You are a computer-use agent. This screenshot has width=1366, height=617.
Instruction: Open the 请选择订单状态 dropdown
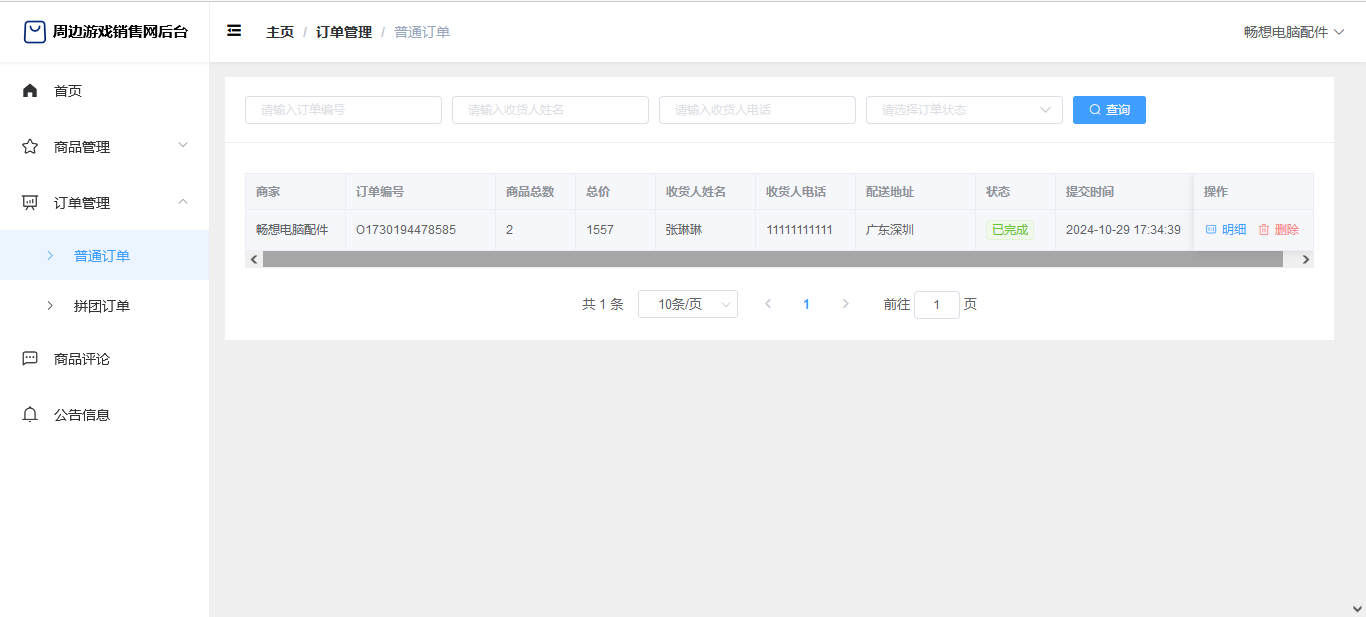[963, 110]
